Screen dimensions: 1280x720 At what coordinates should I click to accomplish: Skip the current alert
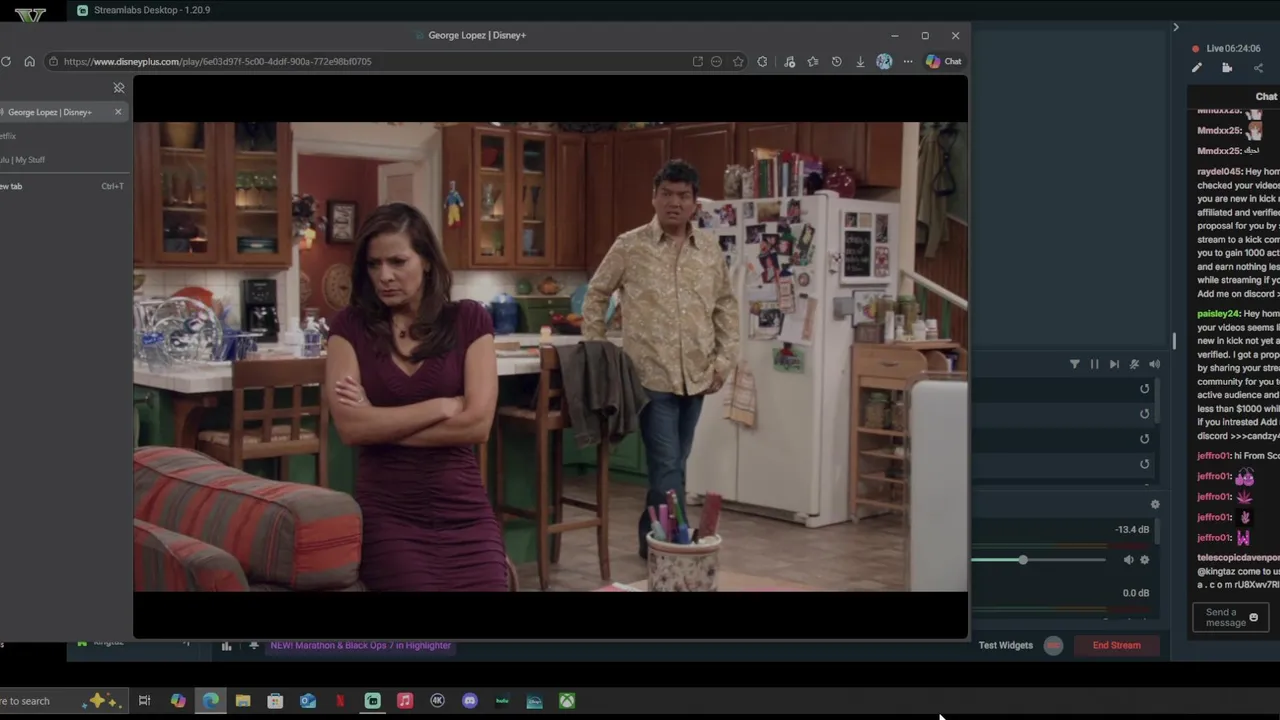(1114, 365)
